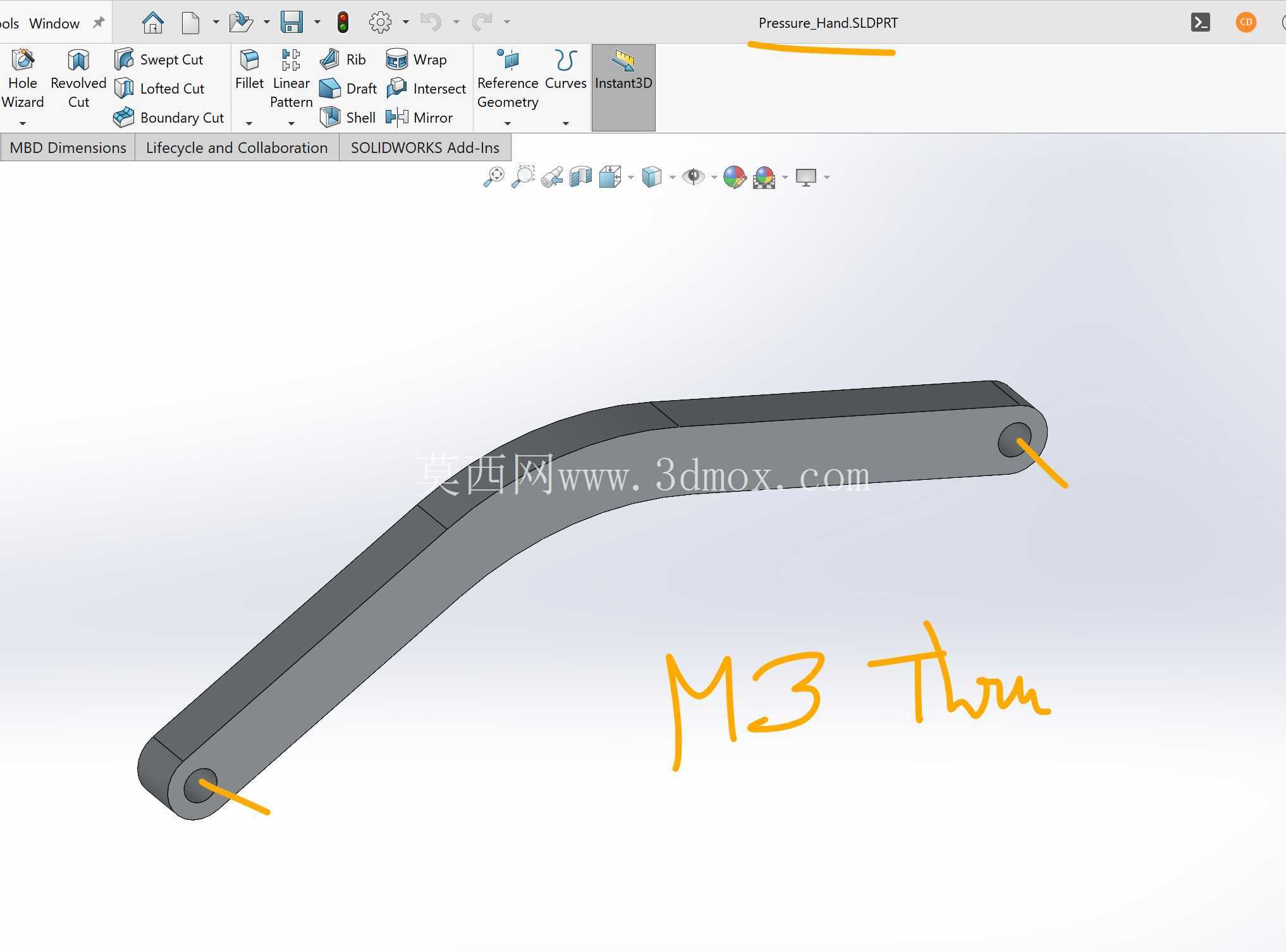
Task: Open the command prompt console icon
Action: [1200, 22]
